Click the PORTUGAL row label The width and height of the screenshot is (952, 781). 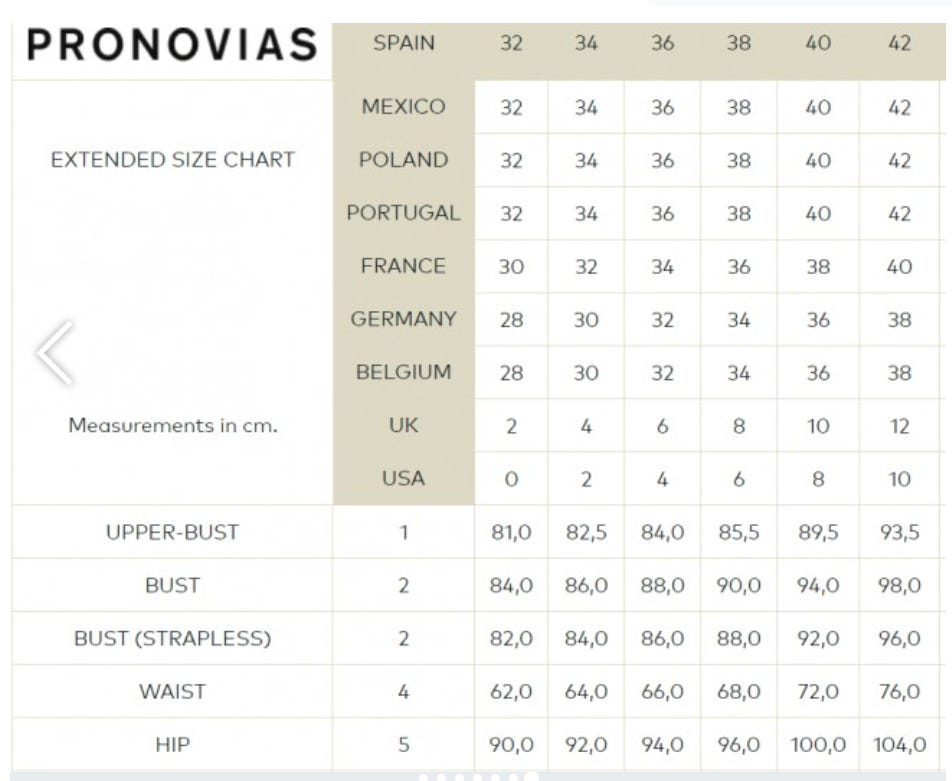[403, 213]
